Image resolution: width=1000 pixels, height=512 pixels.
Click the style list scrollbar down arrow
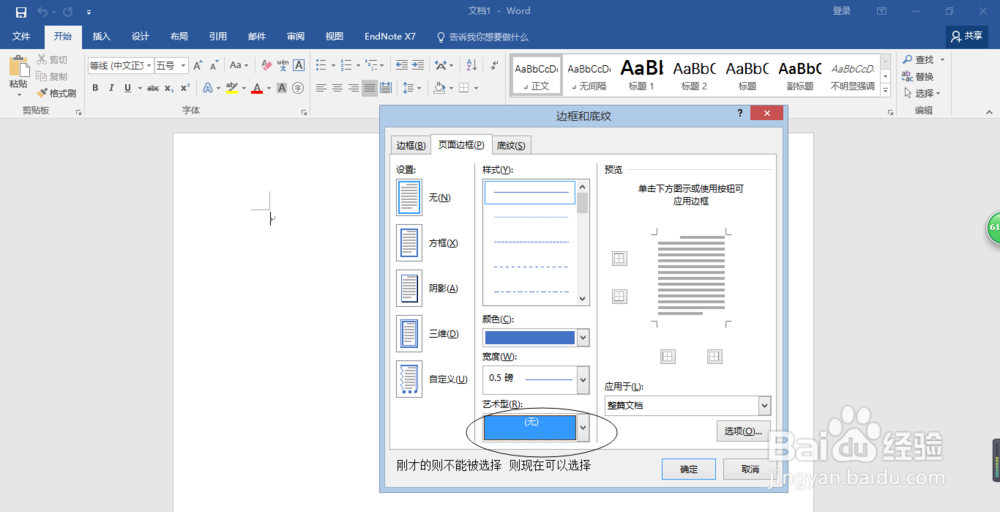tap(582, 298)
